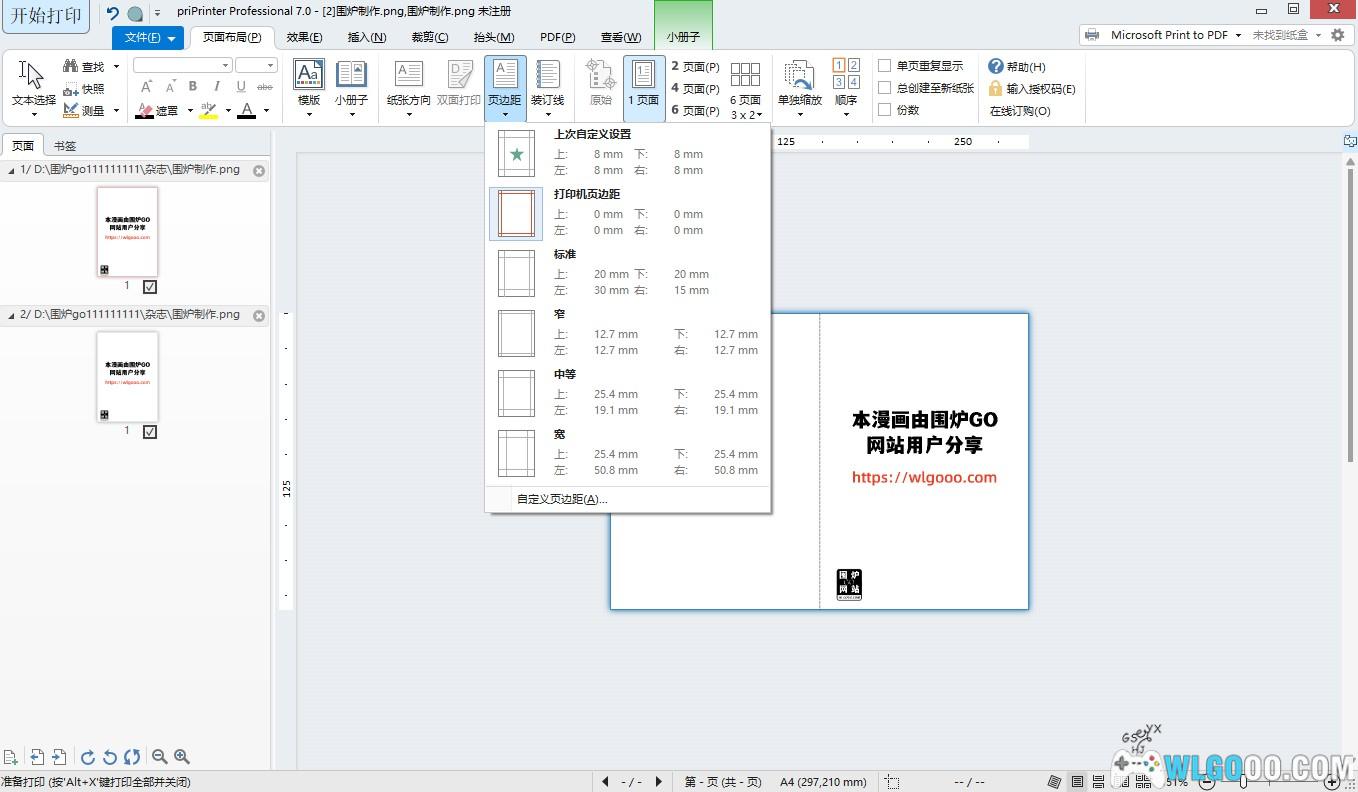Screen dimensions: 1358x792
Task: Select 4 页面(P) layout
Action: [x=695, y=88]
